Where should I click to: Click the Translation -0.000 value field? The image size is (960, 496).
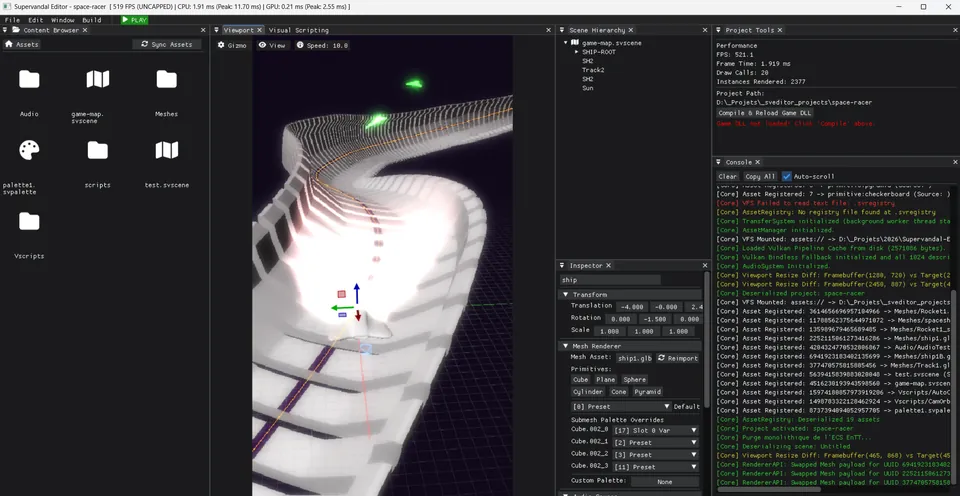coord(666,307)
